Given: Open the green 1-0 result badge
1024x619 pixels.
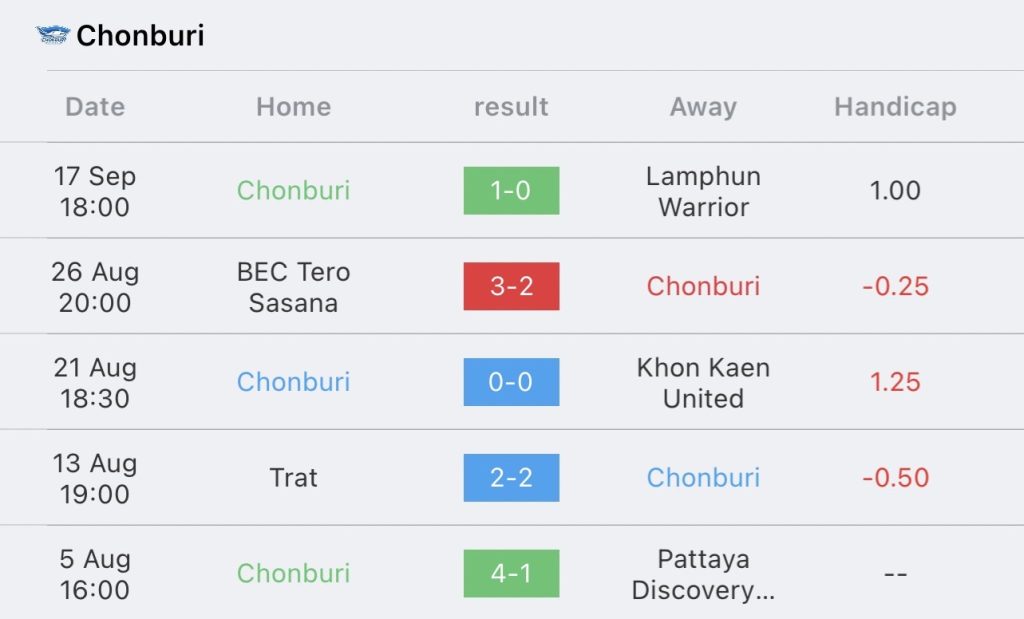Looking at the screenshot, I should click(511, 191).
